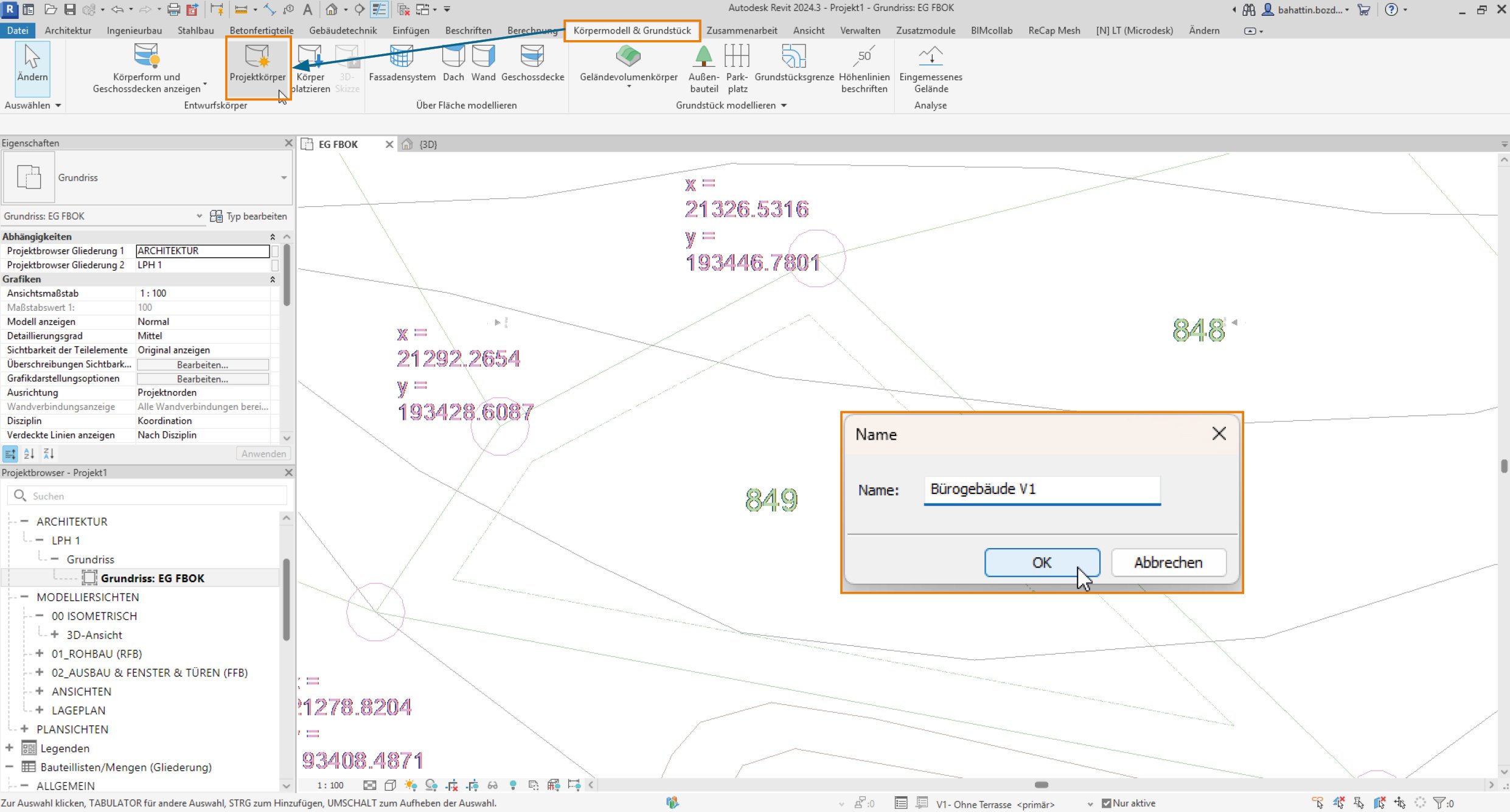1510x812 pixels.
Task: Collapse the ARCHITEKTUR tree node
Action: (x=24, y=521)
